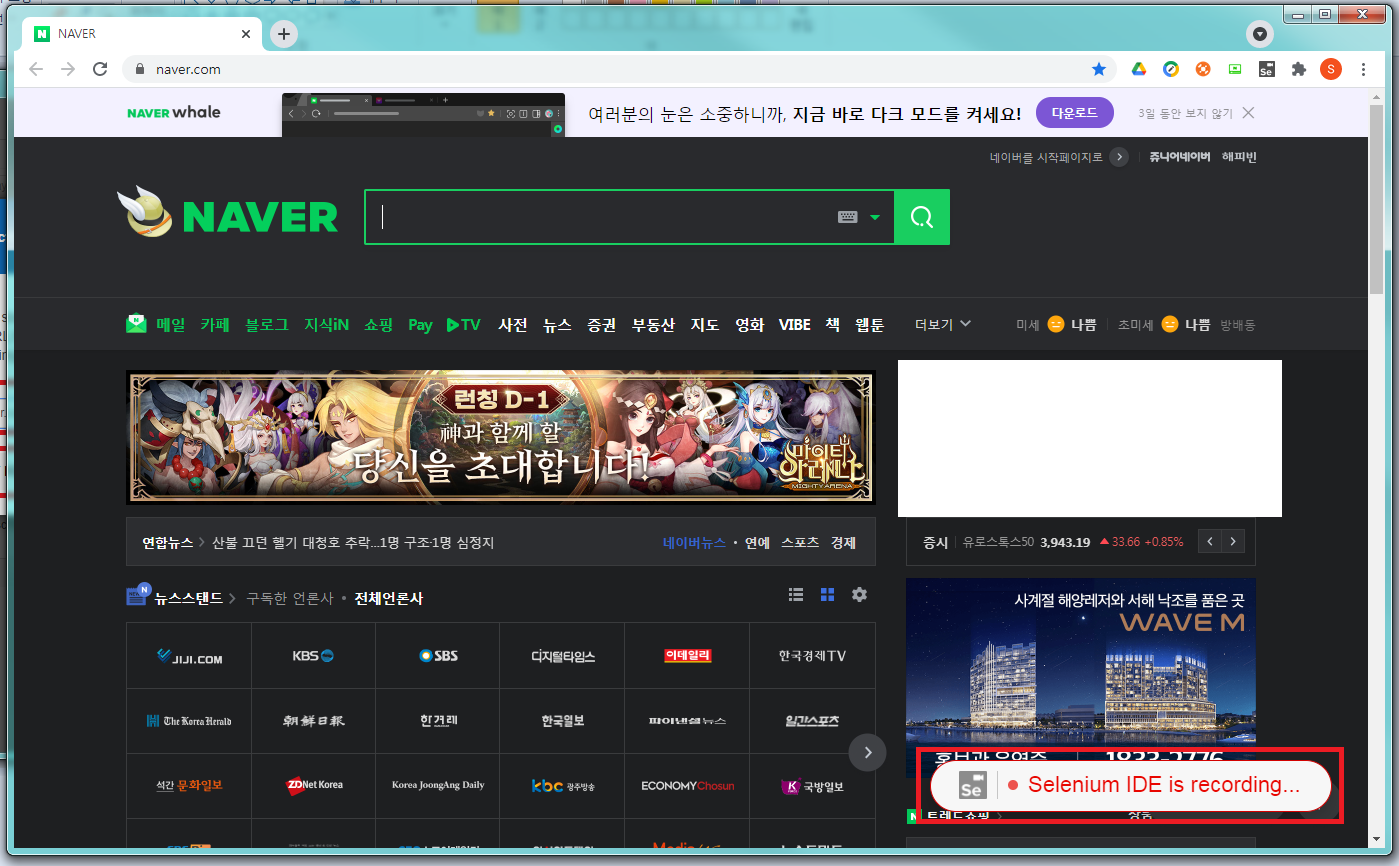The image size is (1399, 866).
Task: Click the bookmark star in the address bar
Action: 1099,69
